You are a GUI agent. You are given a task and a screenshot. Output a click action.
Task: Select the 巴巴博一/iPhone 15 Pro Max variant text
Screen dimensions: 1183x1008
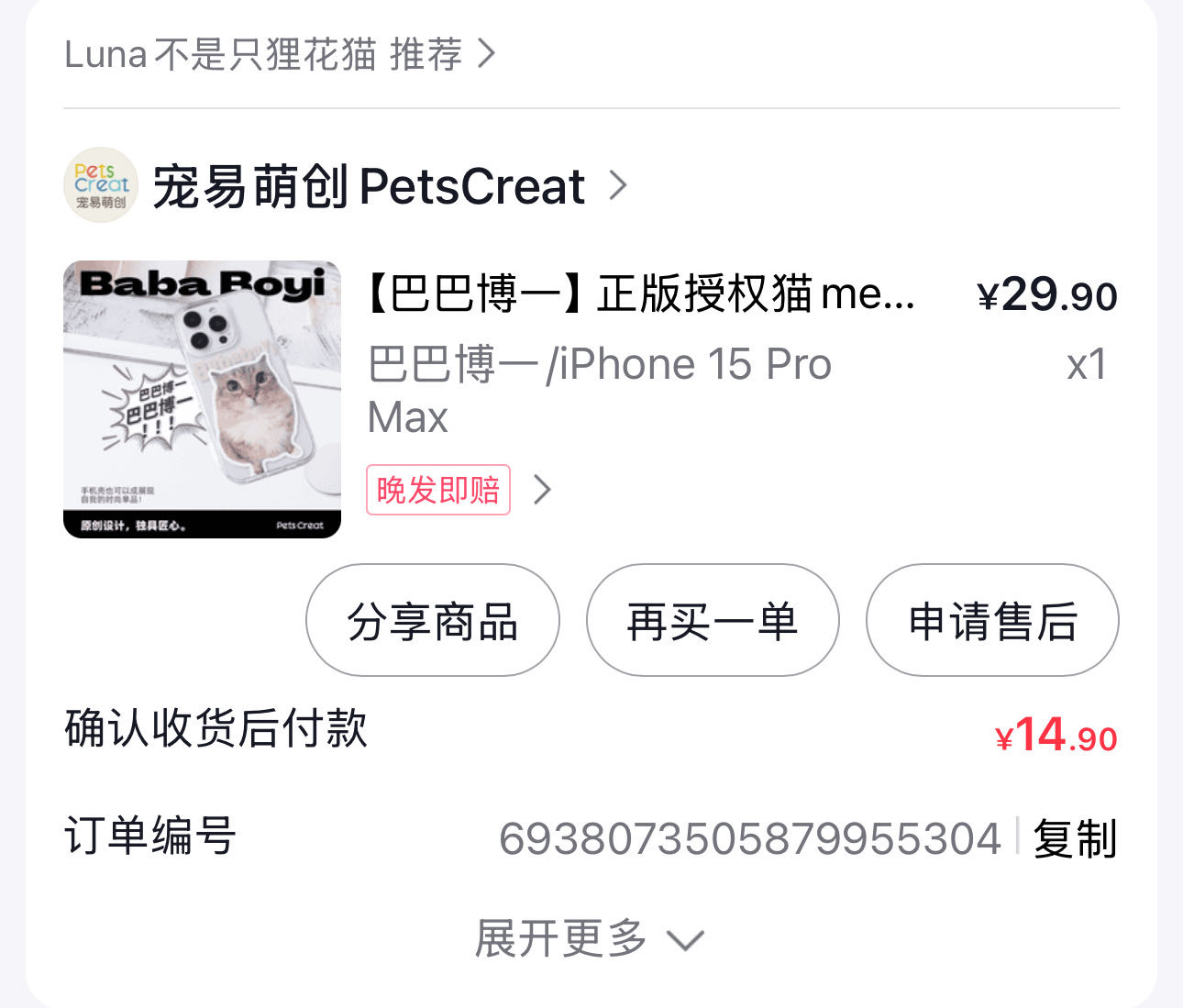(599, 390)
